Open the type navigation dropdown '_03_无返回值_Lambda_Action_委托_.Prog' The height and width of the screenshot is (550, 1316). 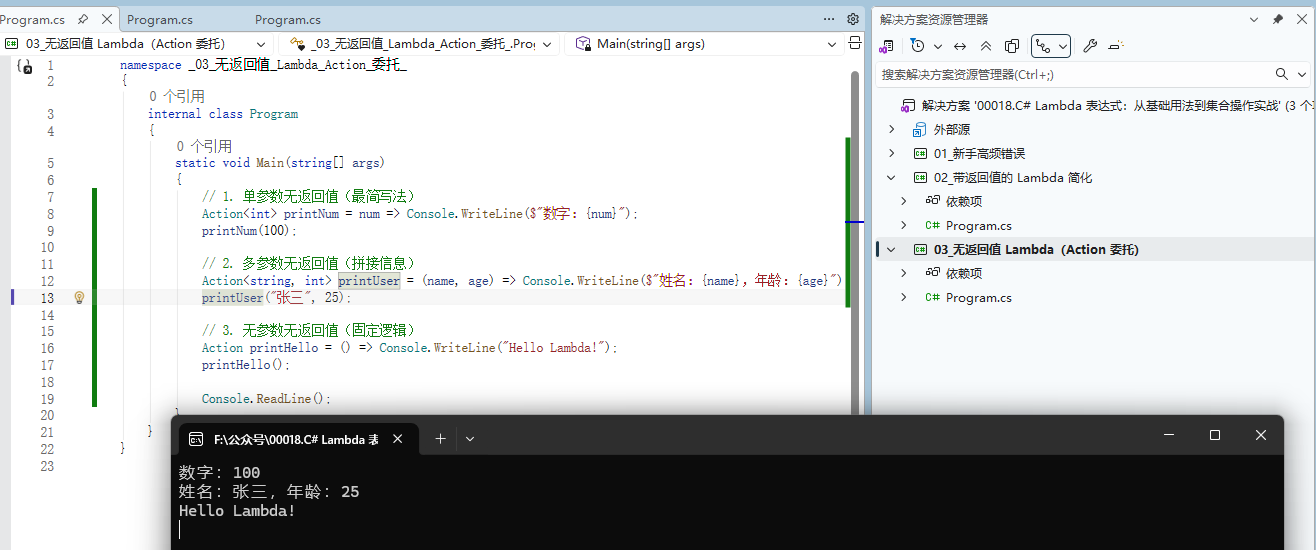(420, 43)
